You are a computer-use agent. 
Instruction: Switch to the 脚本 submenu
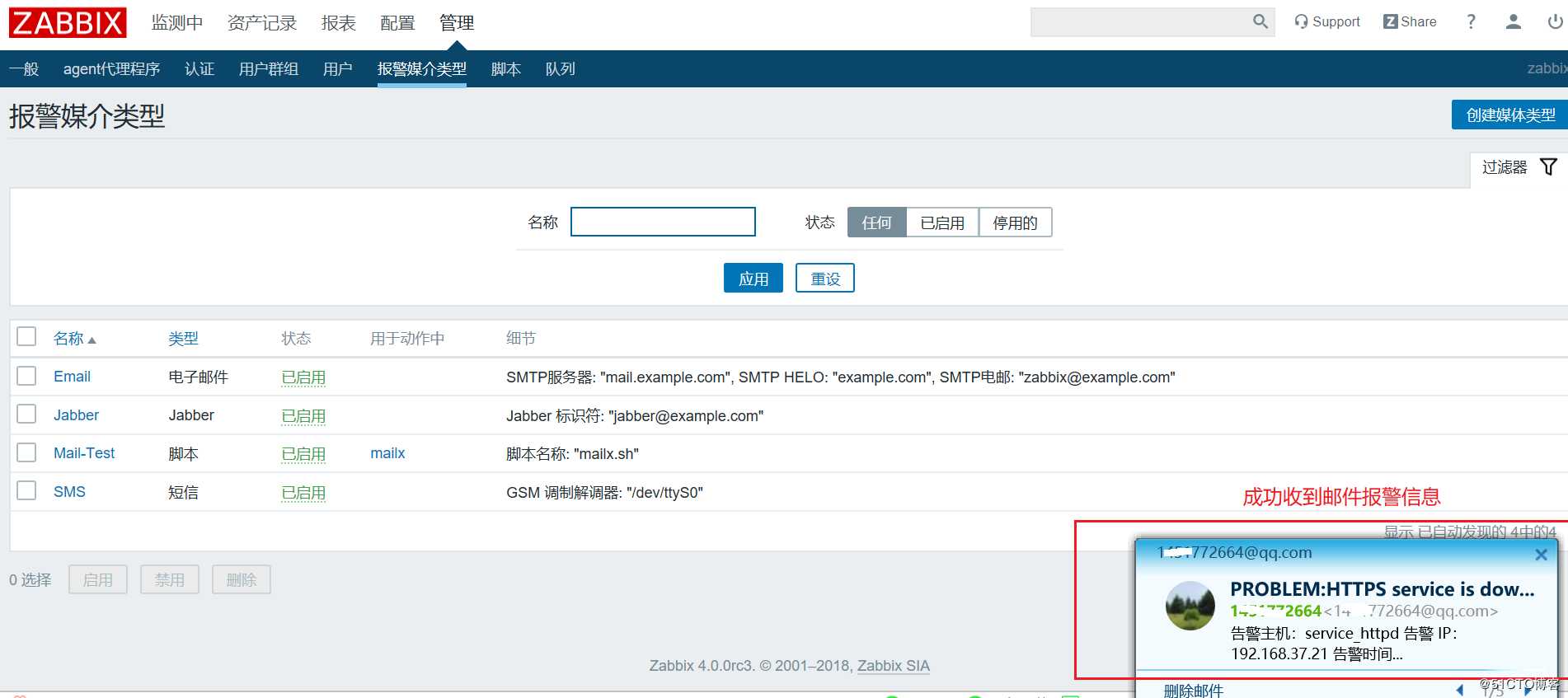coord(506,69)
